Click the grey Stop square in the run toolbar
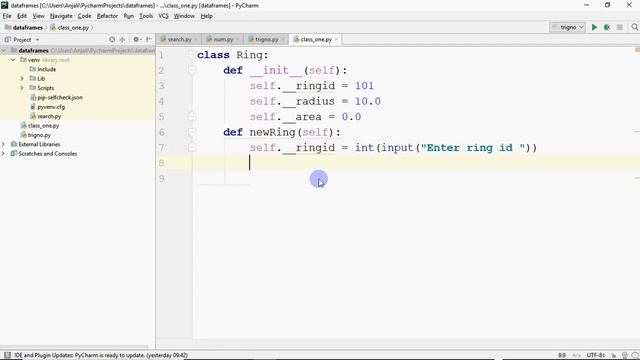Screen dimensions: 640x360 click(x=620, y=27)
